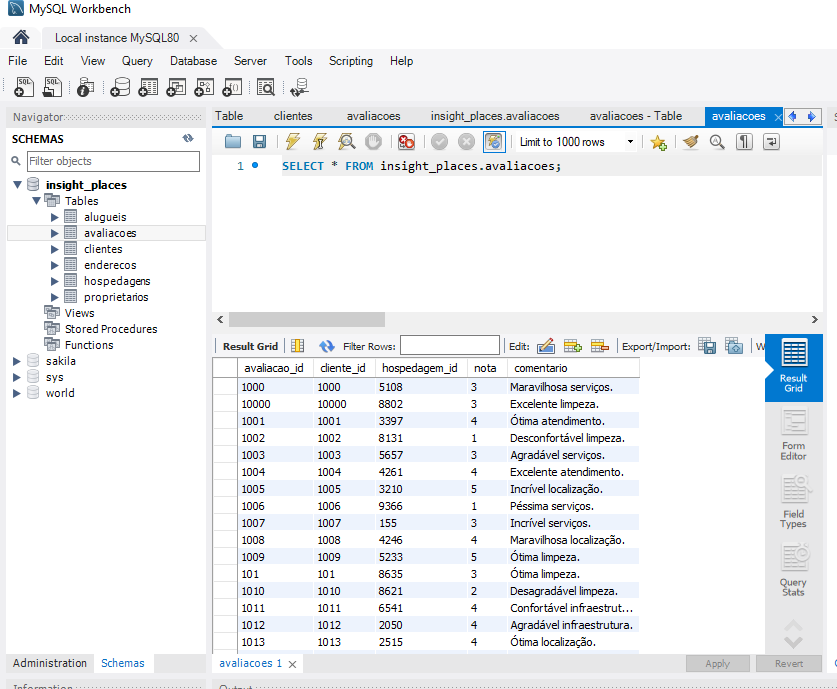Open the Form Editor panel
This screenshot has width=837, height=689.
[793, 435]
